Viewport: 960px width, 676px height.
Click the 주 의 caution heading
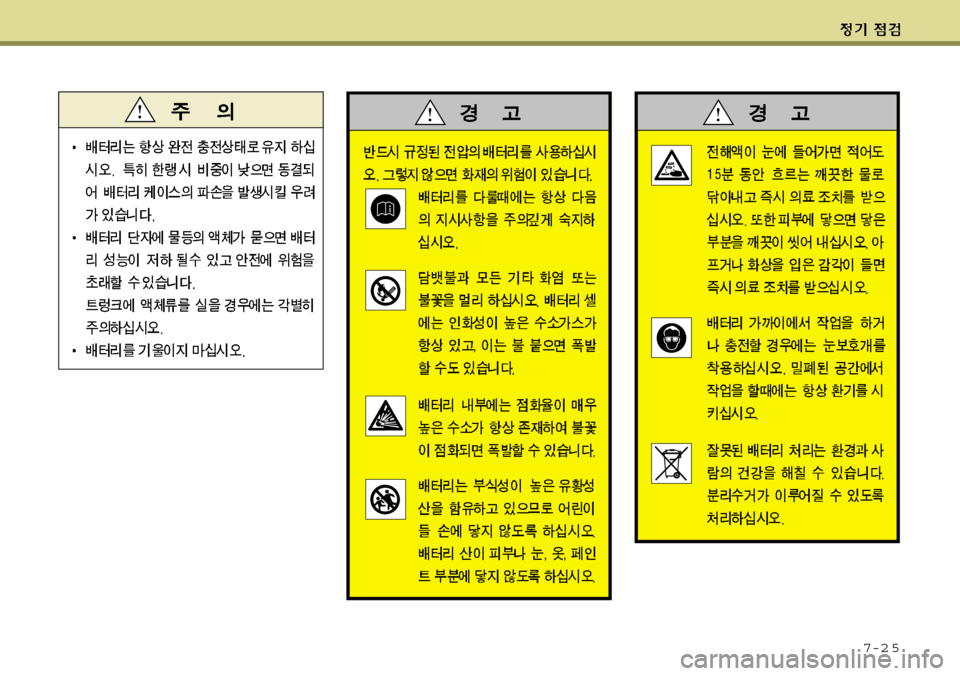pyautogui.click(x=203, y=111)
